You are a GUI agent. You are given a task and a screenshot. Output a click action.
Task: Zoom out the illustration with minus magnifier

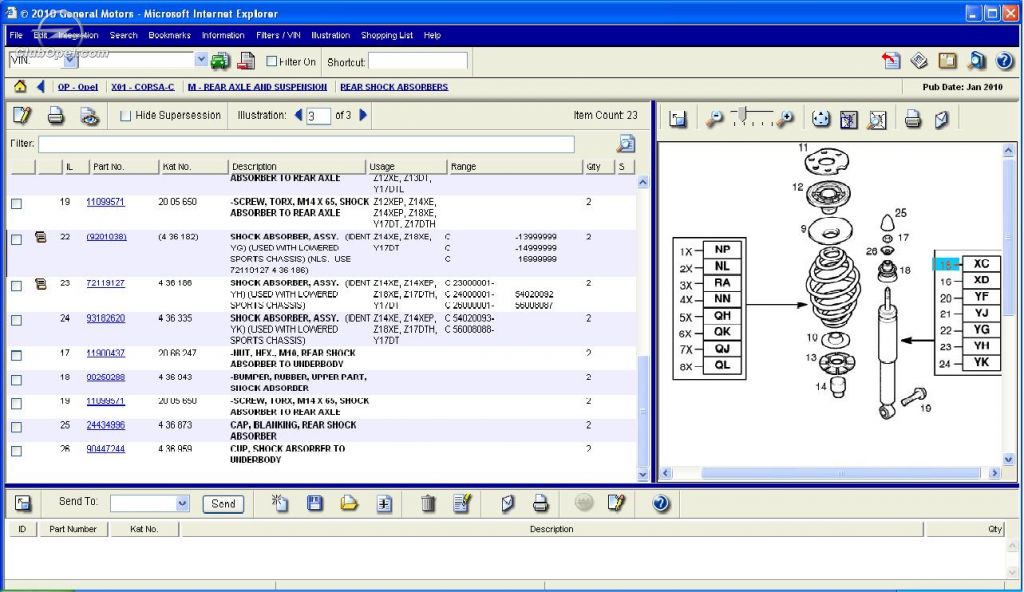click(714, 118)
